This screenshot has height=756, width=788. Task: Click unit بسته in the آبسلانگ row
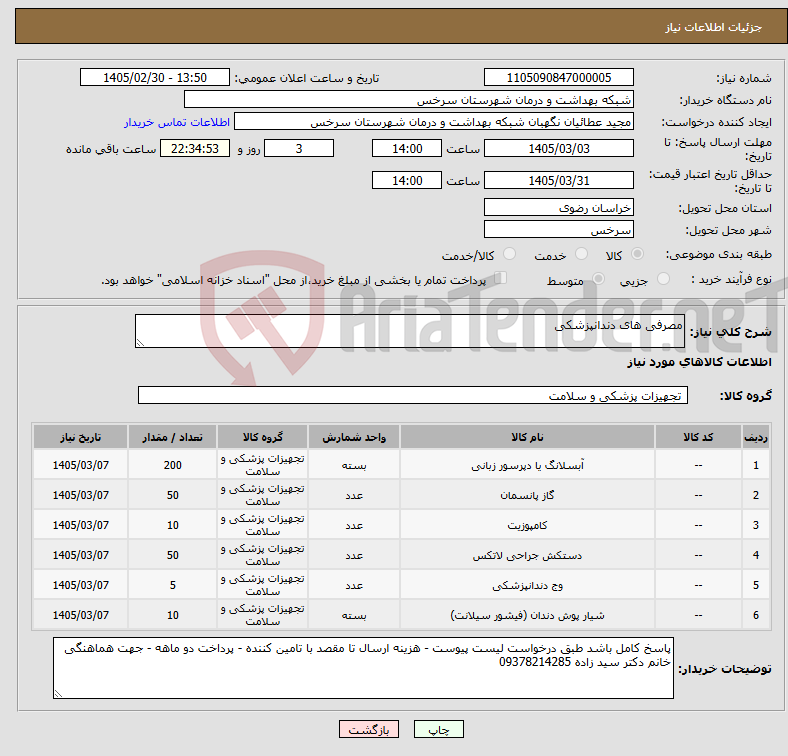coord(354,465)
